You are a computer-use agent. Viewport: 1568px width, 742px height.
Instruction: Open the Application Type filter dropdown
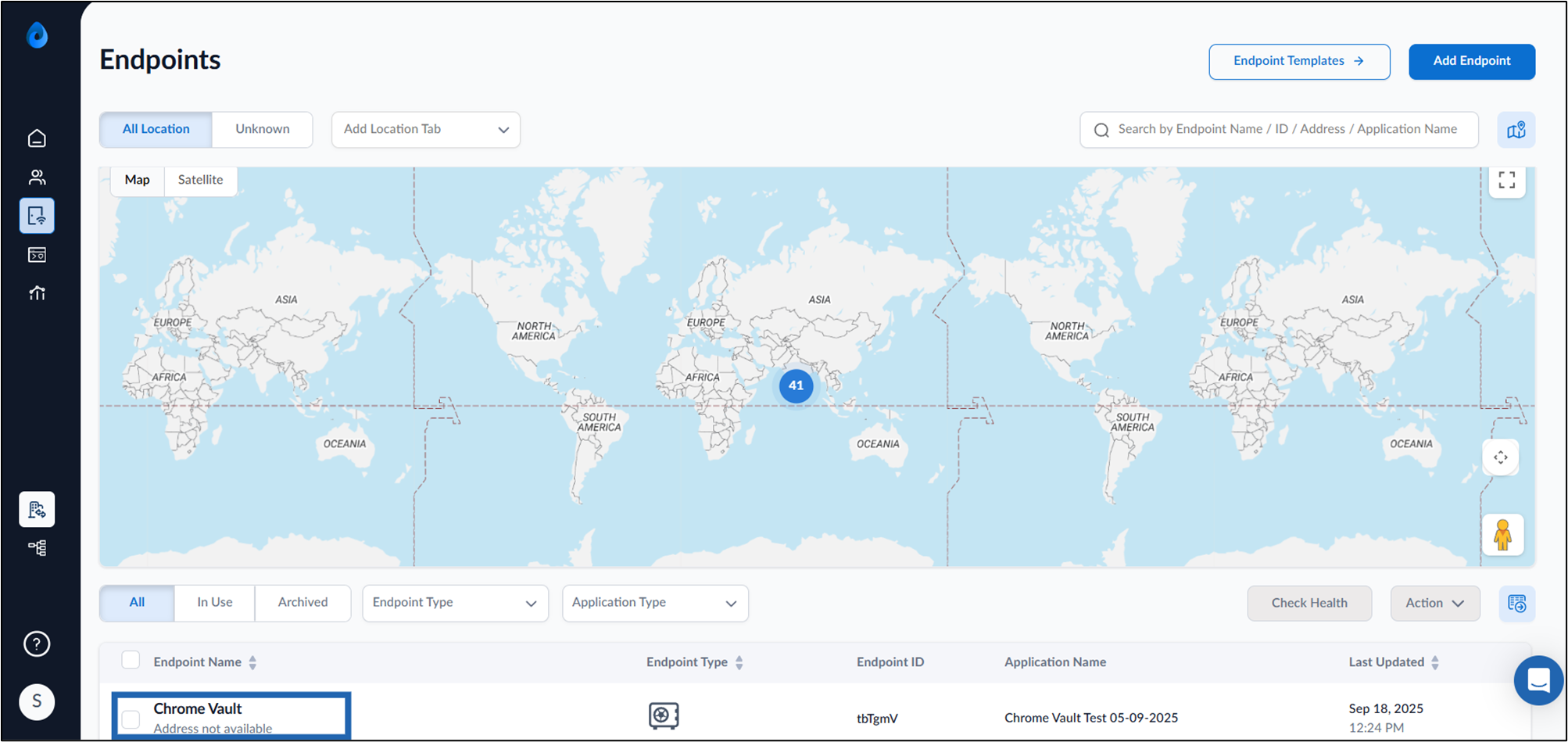click(655, 604)
